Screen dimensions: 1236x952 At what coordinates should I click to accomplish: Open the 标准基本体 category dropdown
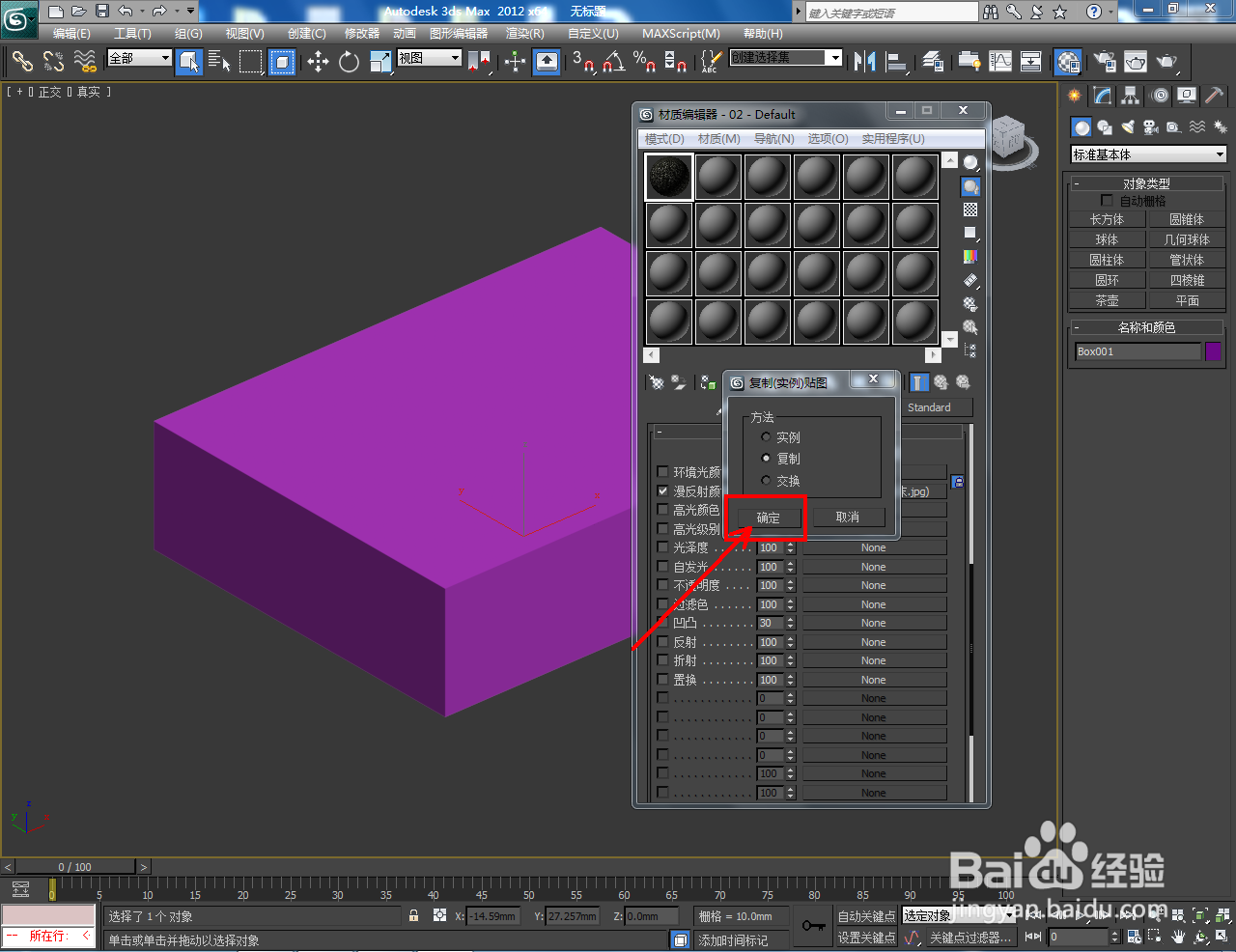[1148, 154]
